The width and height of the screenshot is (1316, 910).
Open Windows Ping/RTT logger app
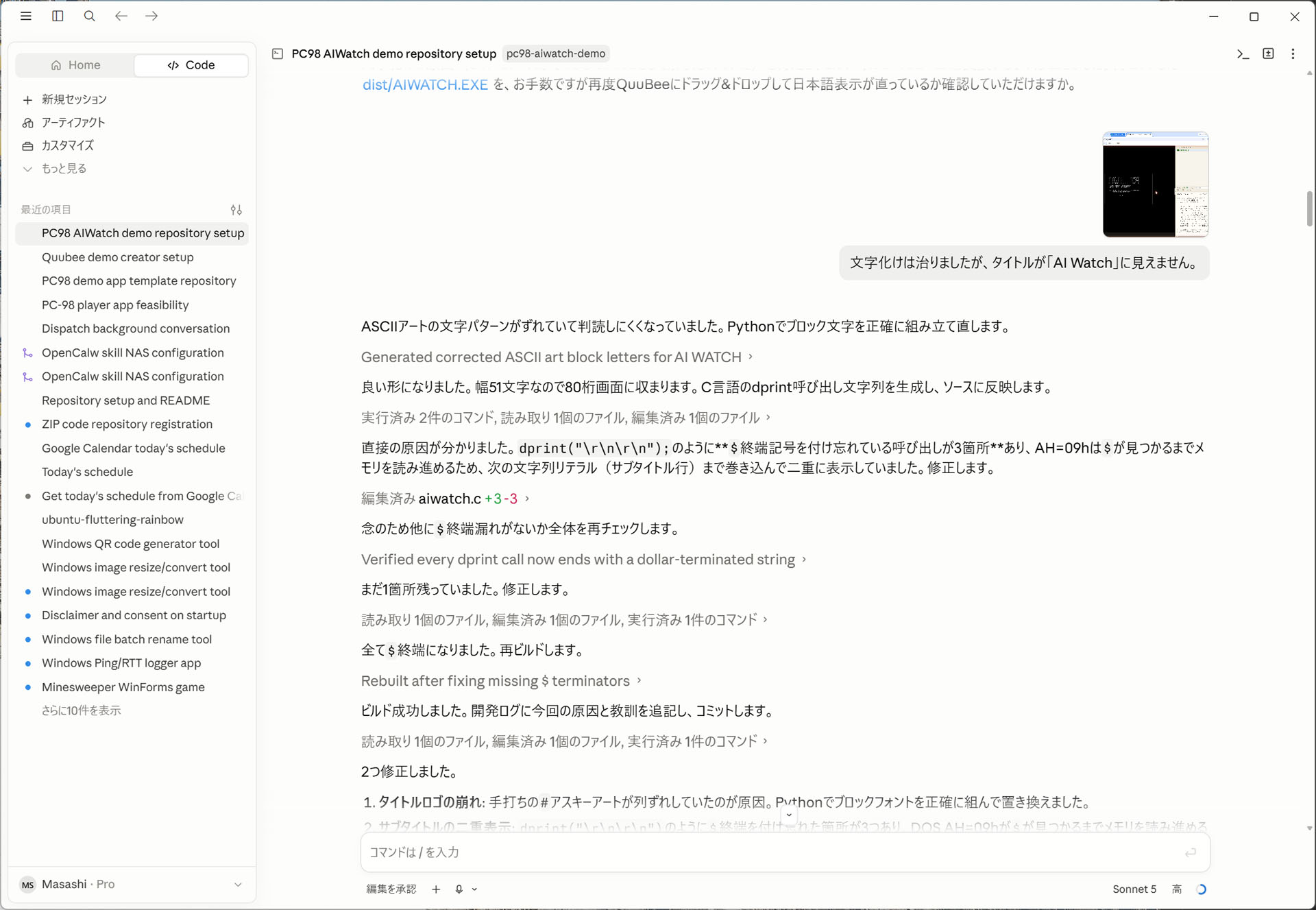click(132, 663)
